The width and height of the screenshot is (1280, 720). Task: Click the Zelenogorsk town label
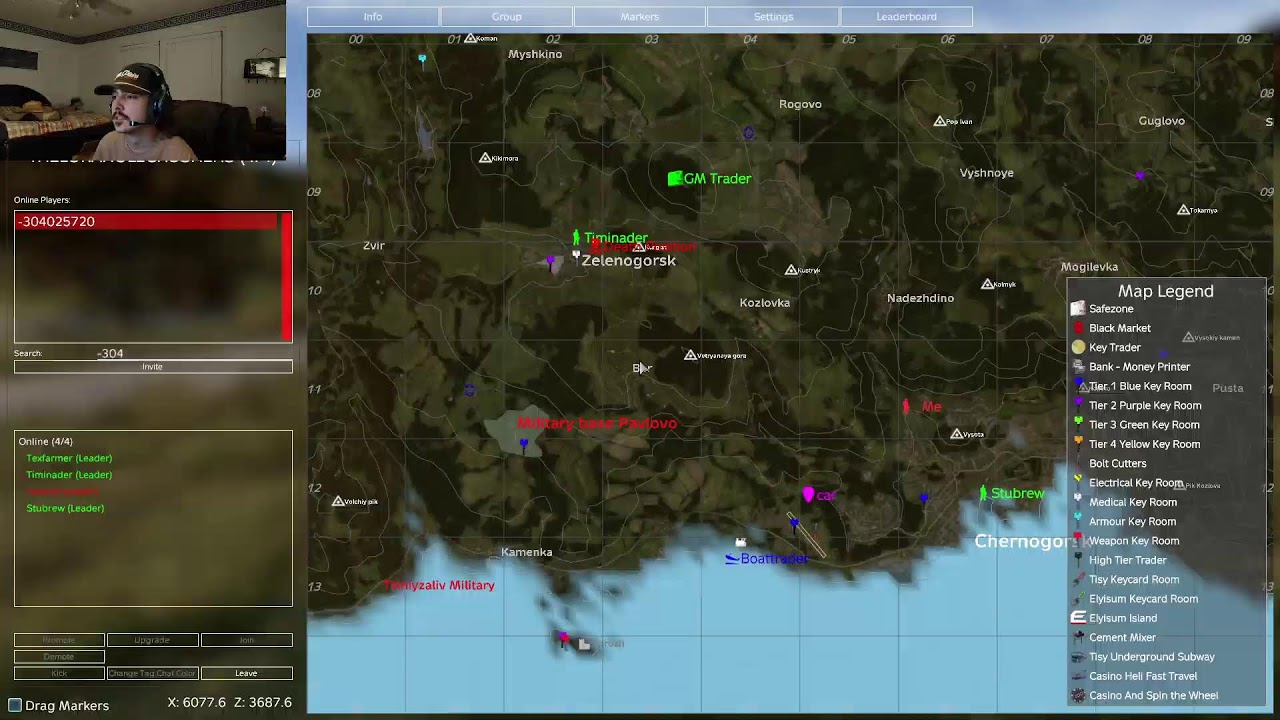click(x=628, y=261)
